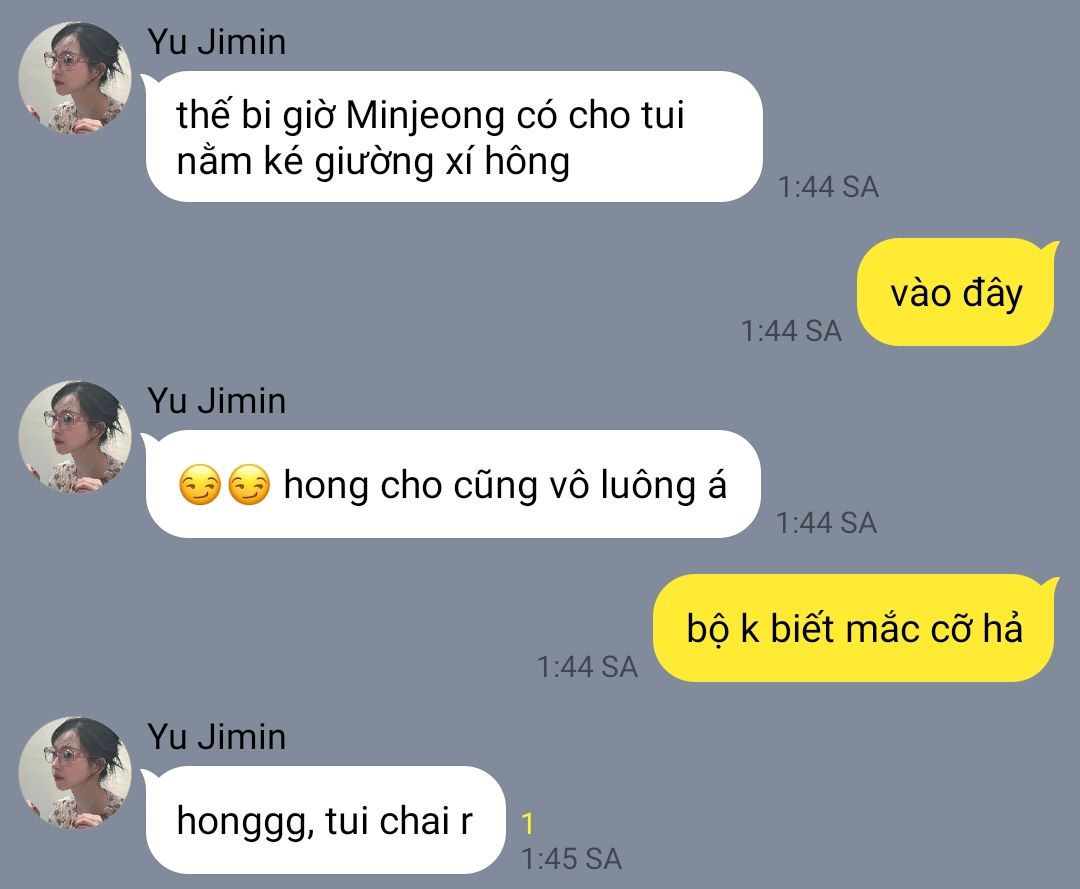Image resolution: width=1080 pixels, height=889 pixels.
Task: Click the 1:44 SA timestamp beside the Minjeong message
Action: [829, 187]
